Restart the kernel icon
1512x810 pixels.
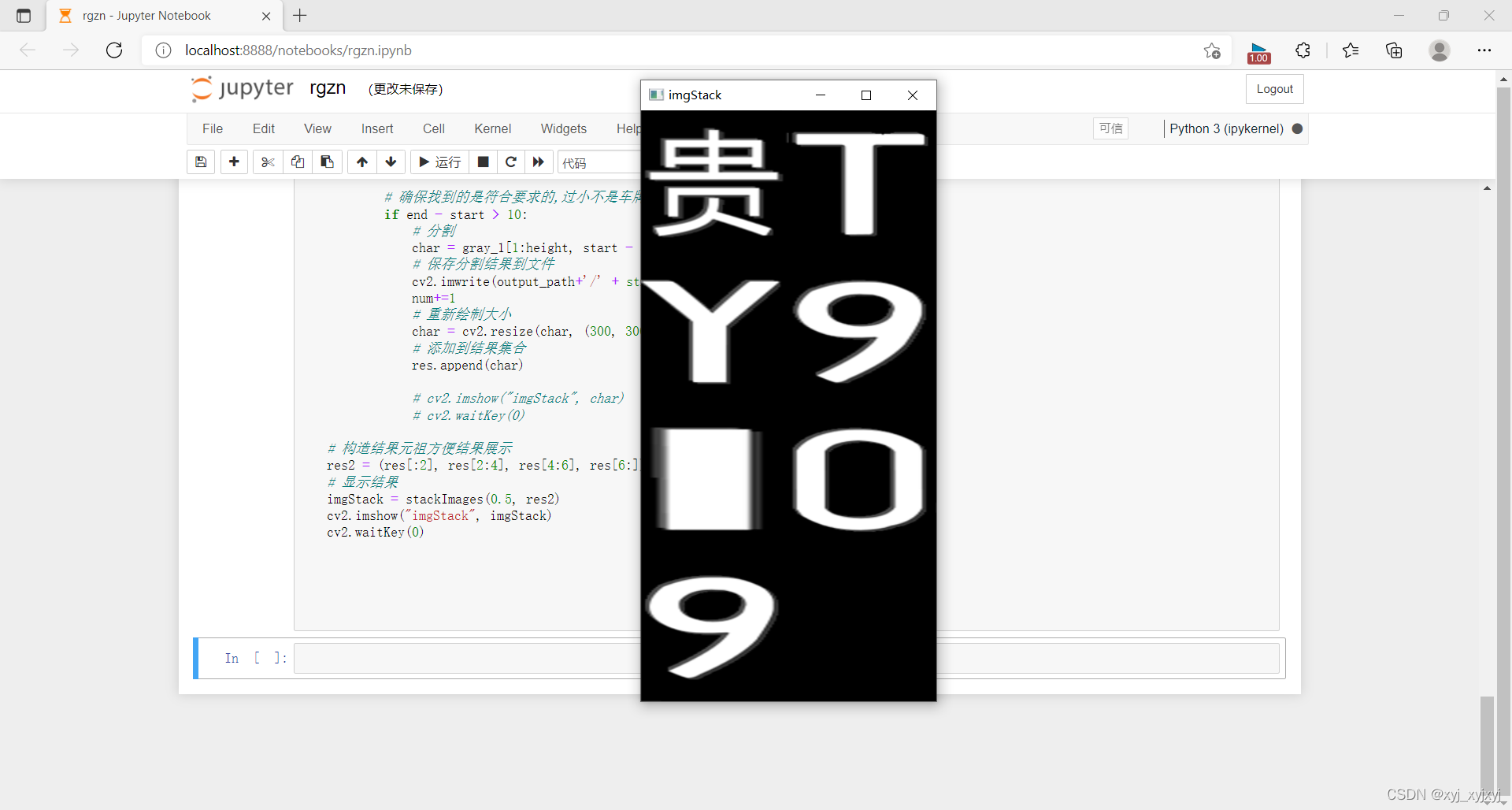pyautogui.click(x=511, y=162)
